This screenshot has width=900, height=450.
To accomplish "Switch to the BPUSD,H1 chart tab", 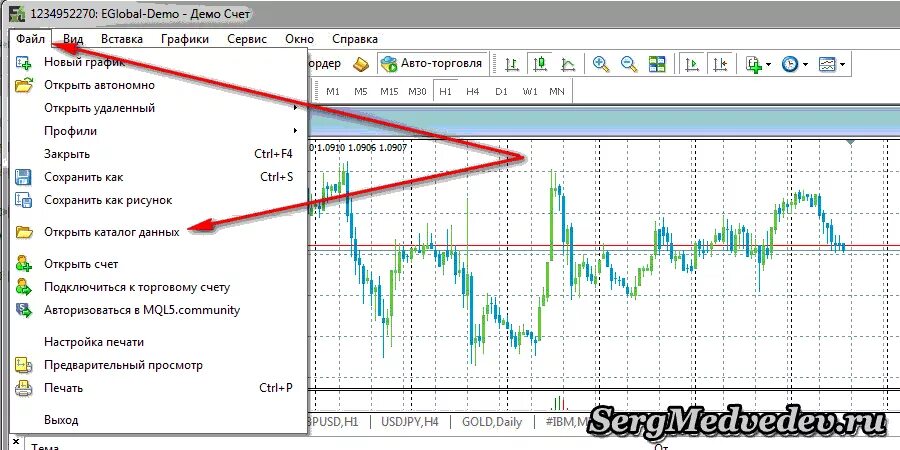I will (334, 422).
